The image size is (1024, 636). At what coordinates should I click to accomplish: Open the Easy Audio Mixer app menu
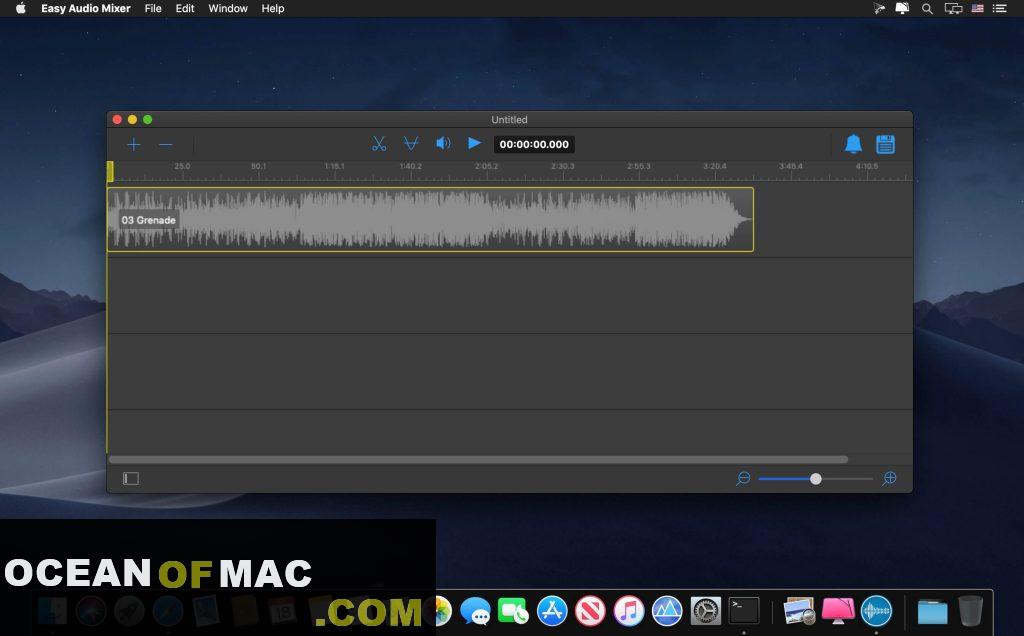[86, 8]
